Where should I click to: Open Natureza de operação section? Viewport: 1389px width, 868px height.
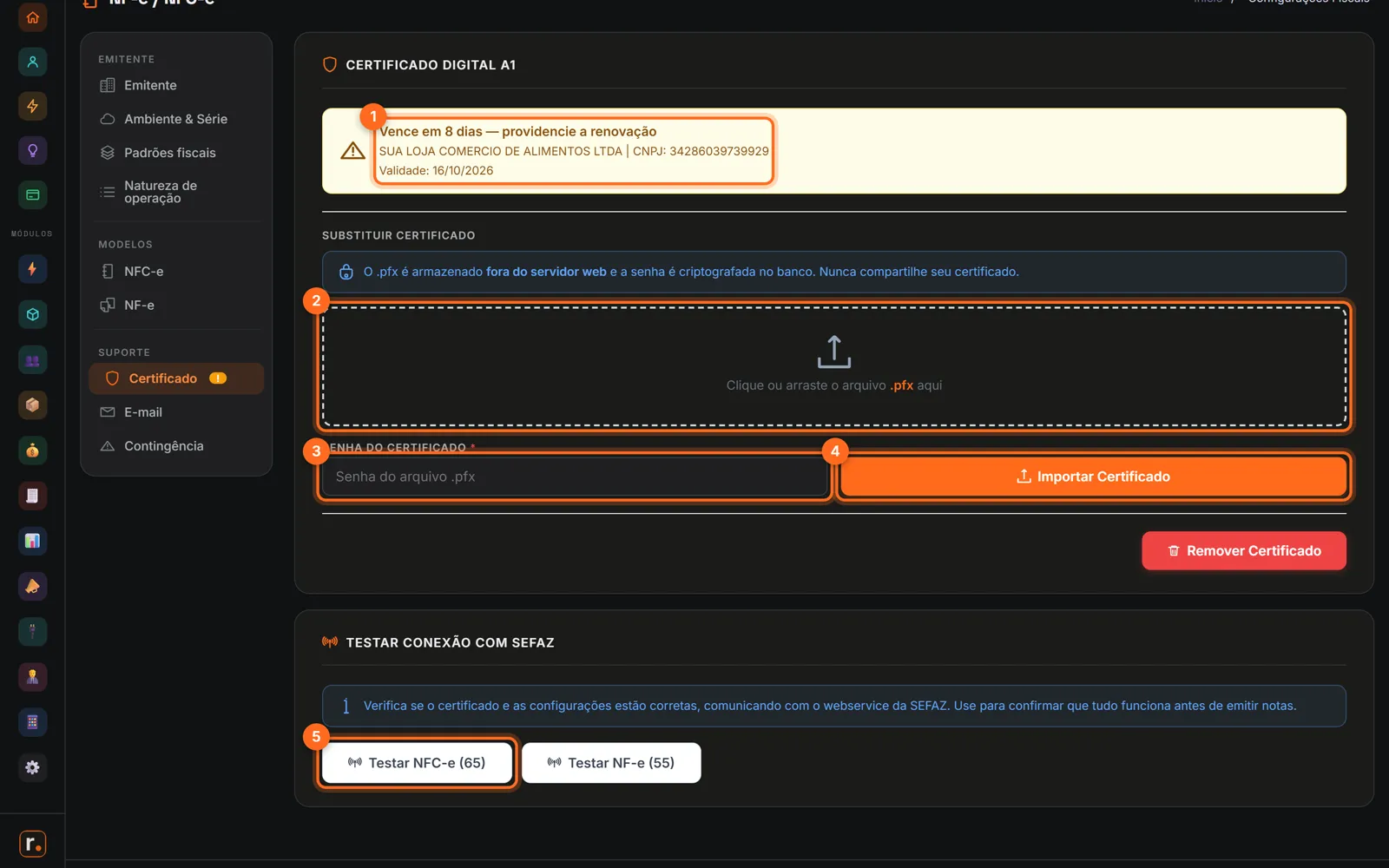176,192
